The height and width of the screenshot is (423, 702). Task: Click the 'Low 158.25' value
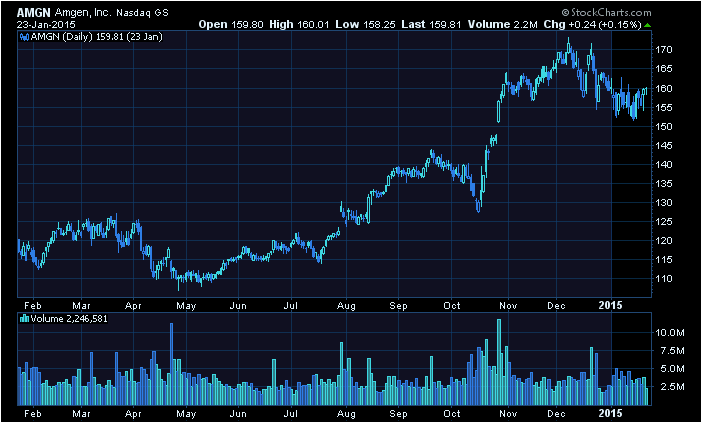(365, 25)
